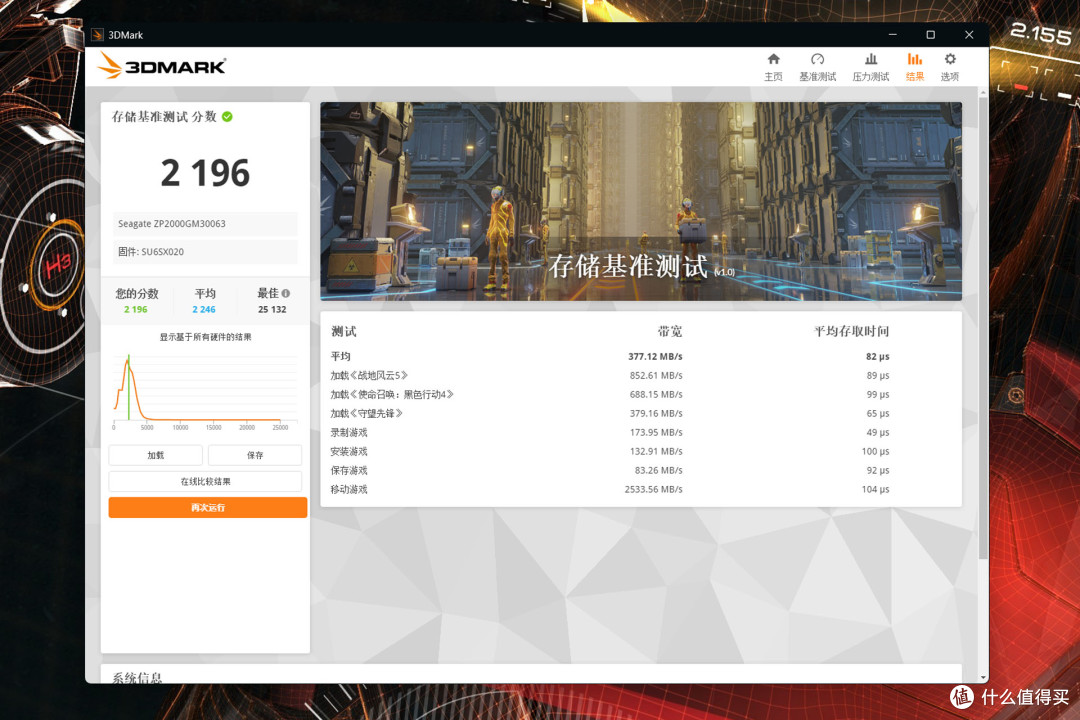Screen dimensions: 1080x720
Task: Click the 加载 load button
Action: click(x=156, y=455)
